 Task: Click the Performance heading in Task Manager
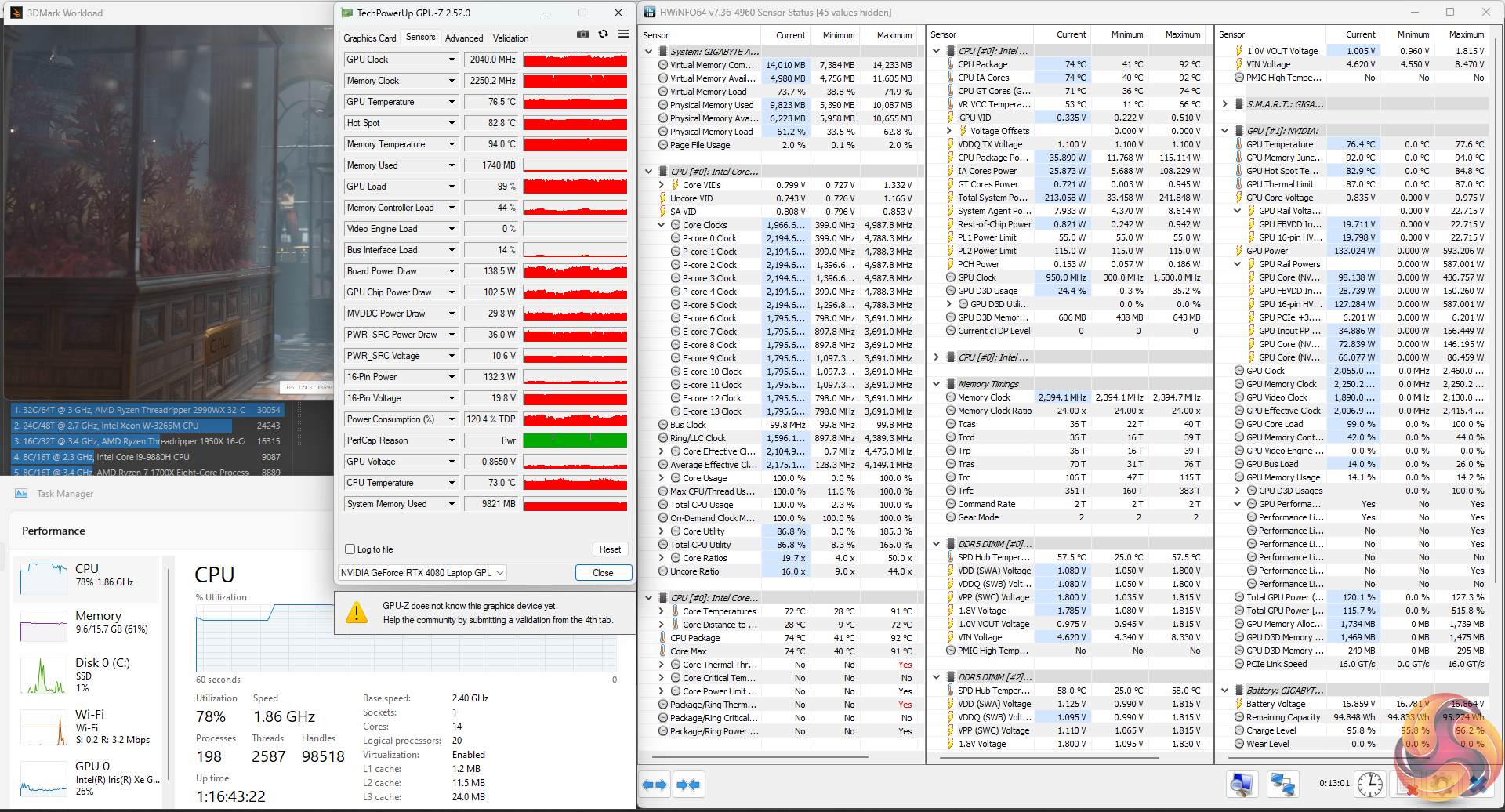(x=53, y=531)
